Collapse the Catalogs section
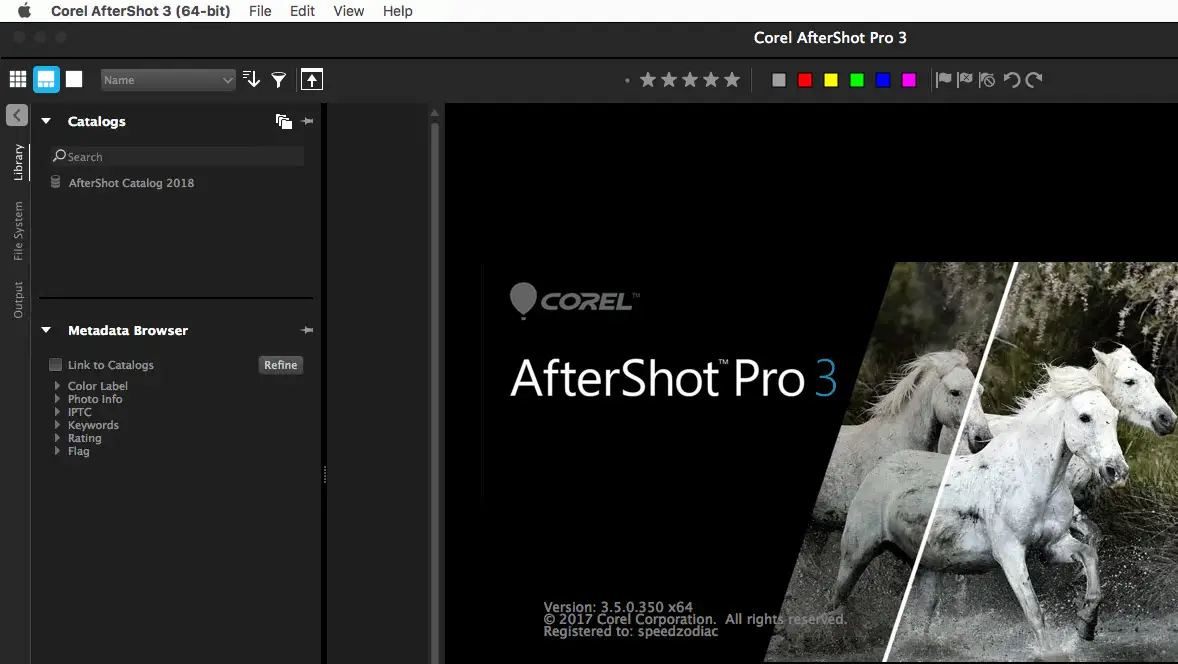 click(x=47, y=121)
